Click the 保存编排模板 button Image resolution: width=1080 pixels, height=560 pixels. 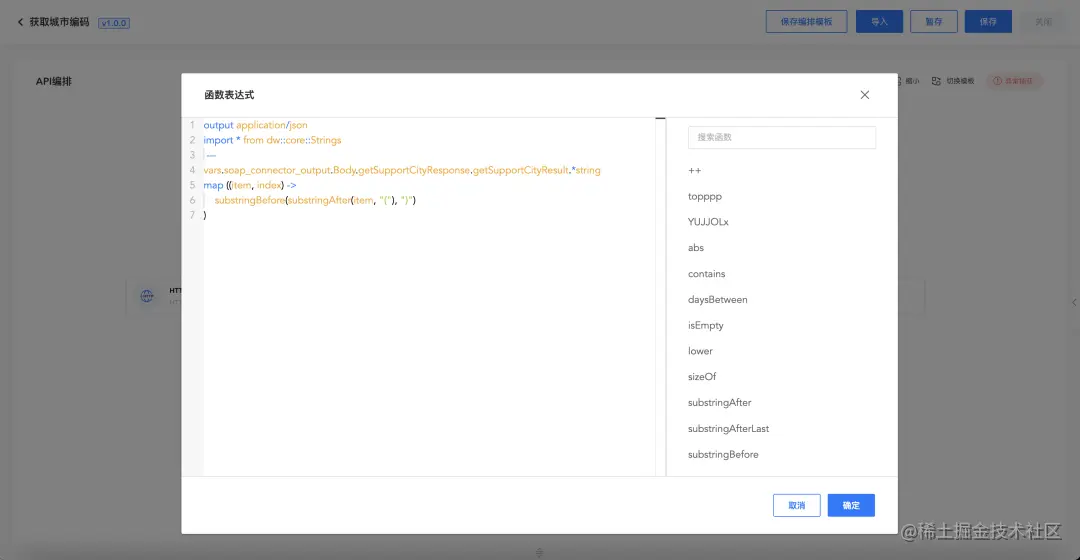(806, 21)
